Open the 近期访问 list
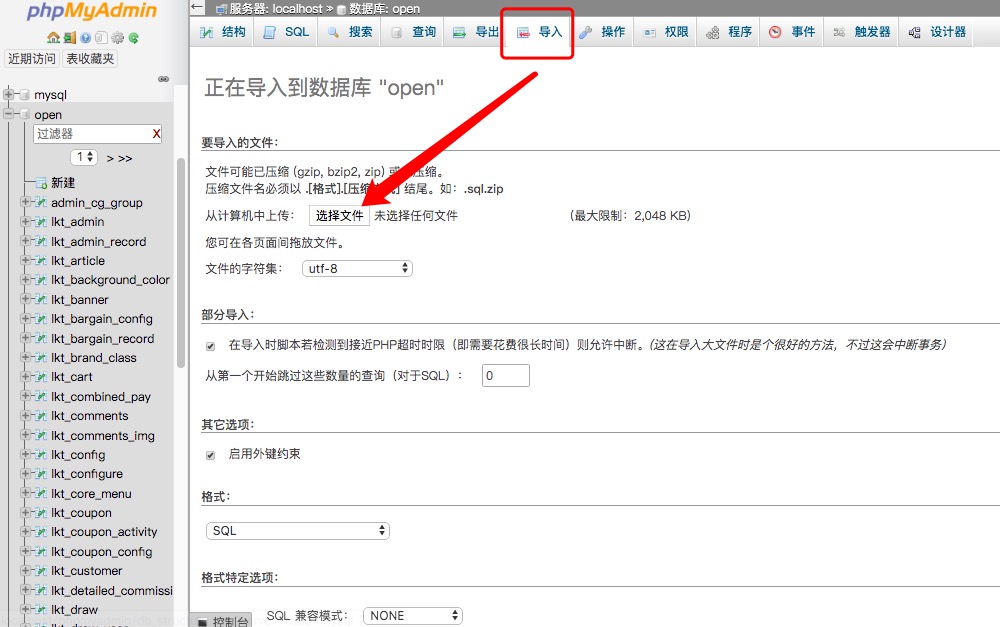The image size is (1000, 627). point(32,59)
